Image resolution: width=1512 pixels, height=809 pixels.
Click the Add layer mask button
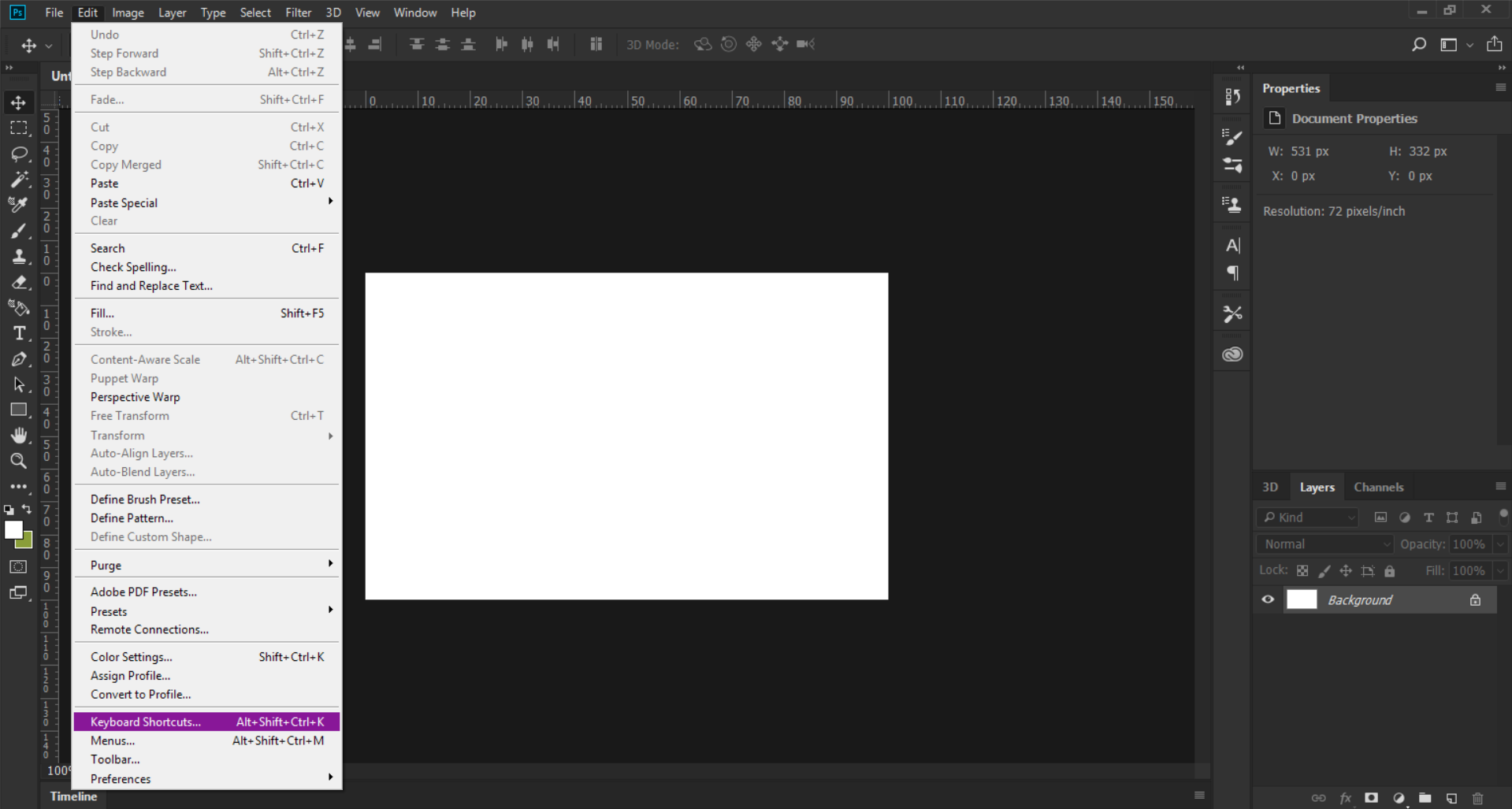[x=1371, y=798]
